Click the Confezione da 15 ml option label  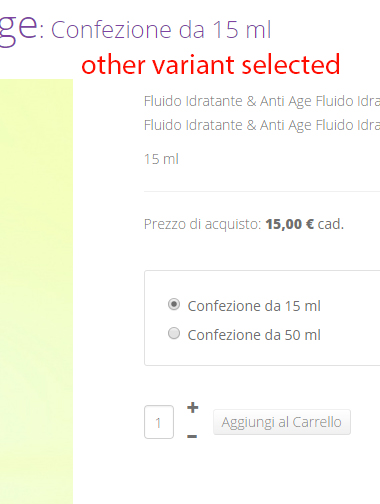[x=254, y=306]
